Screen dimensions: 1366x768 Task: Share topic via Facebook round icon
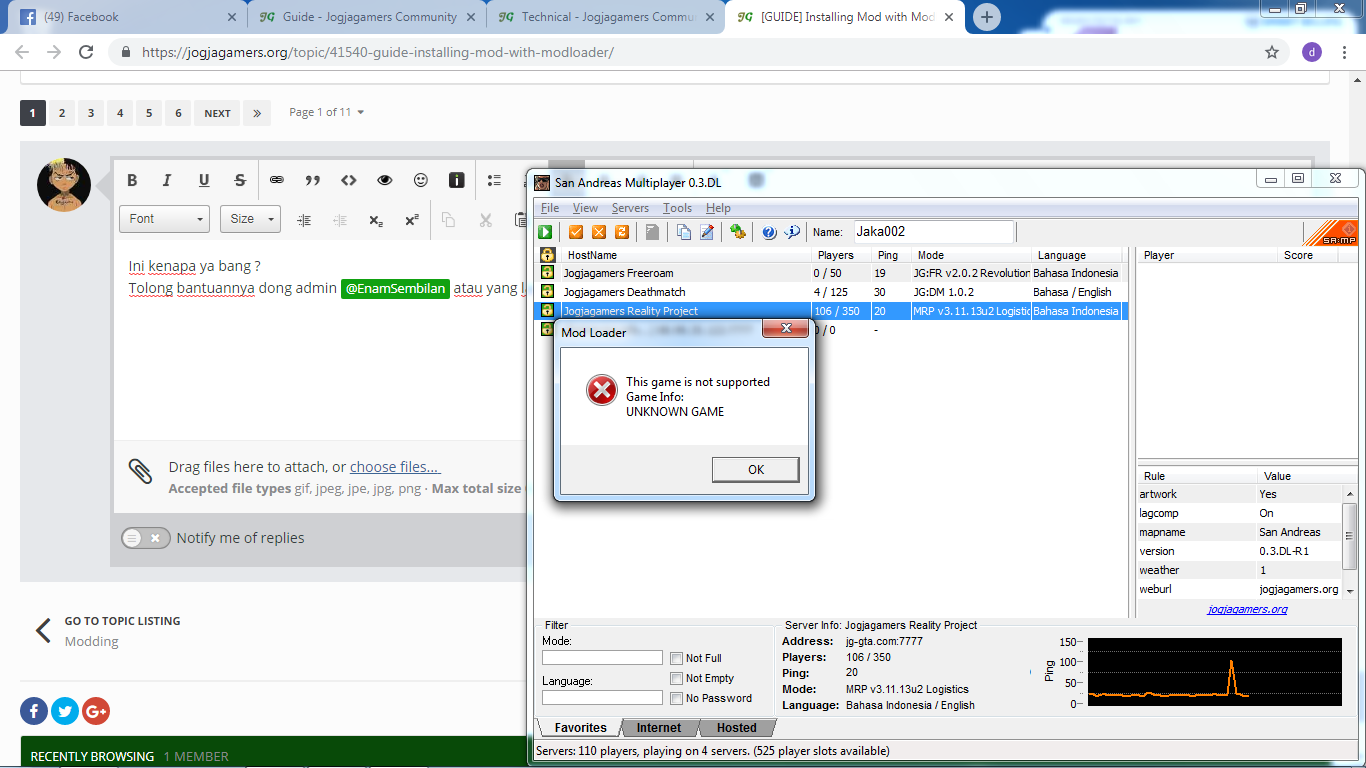[34, 711]
